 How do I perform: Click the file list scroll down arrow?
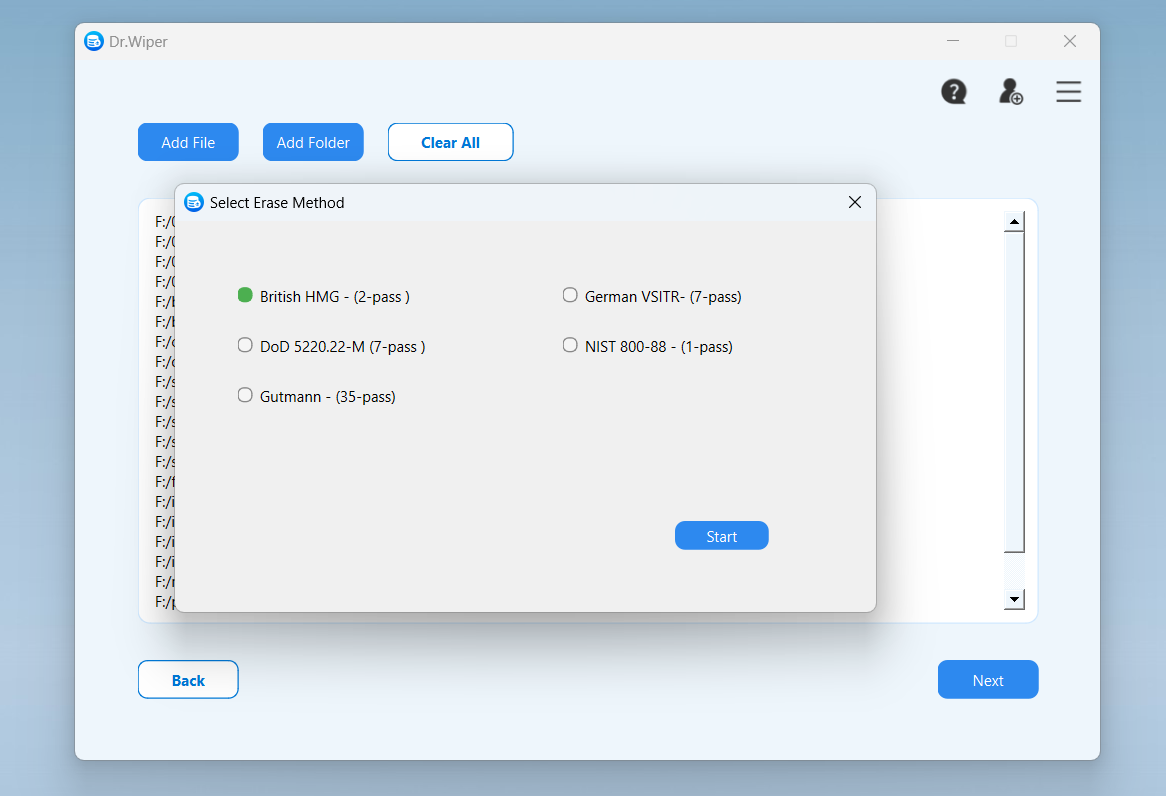coord(1014,599)
